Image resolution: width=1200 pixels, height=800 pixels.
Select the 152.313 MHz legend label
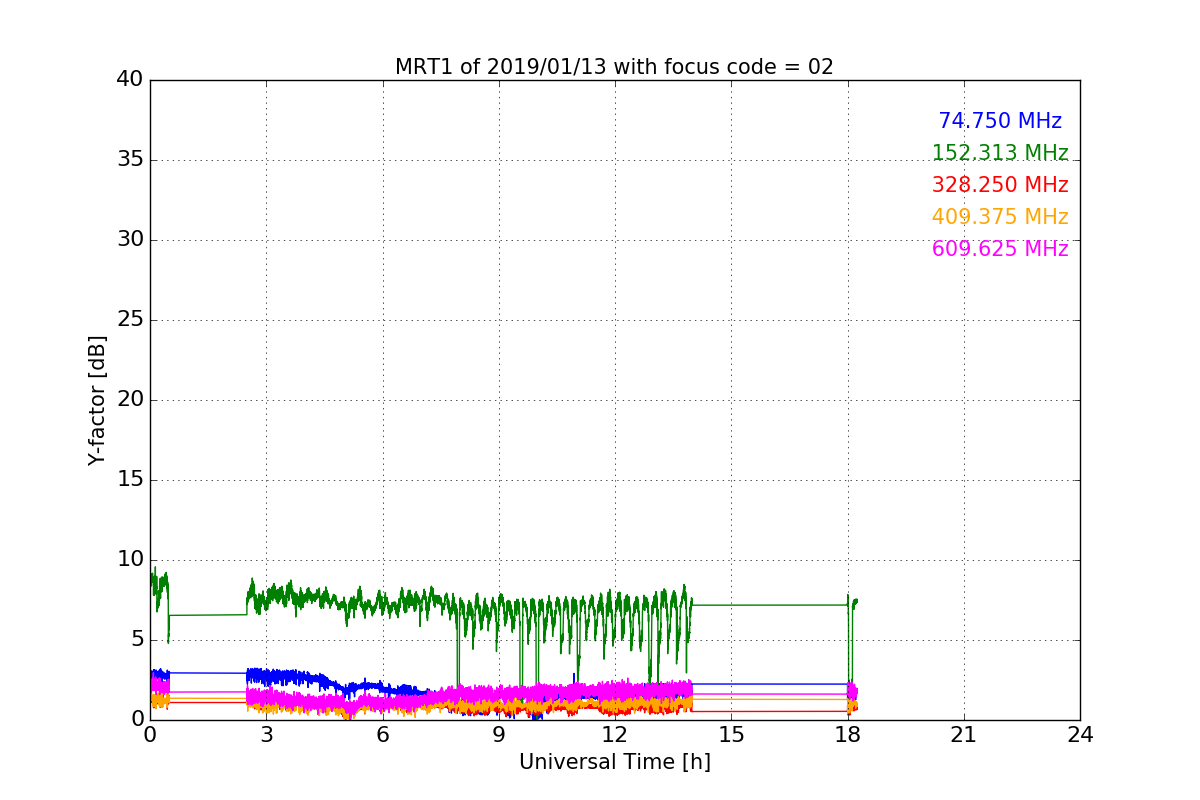1000,153
